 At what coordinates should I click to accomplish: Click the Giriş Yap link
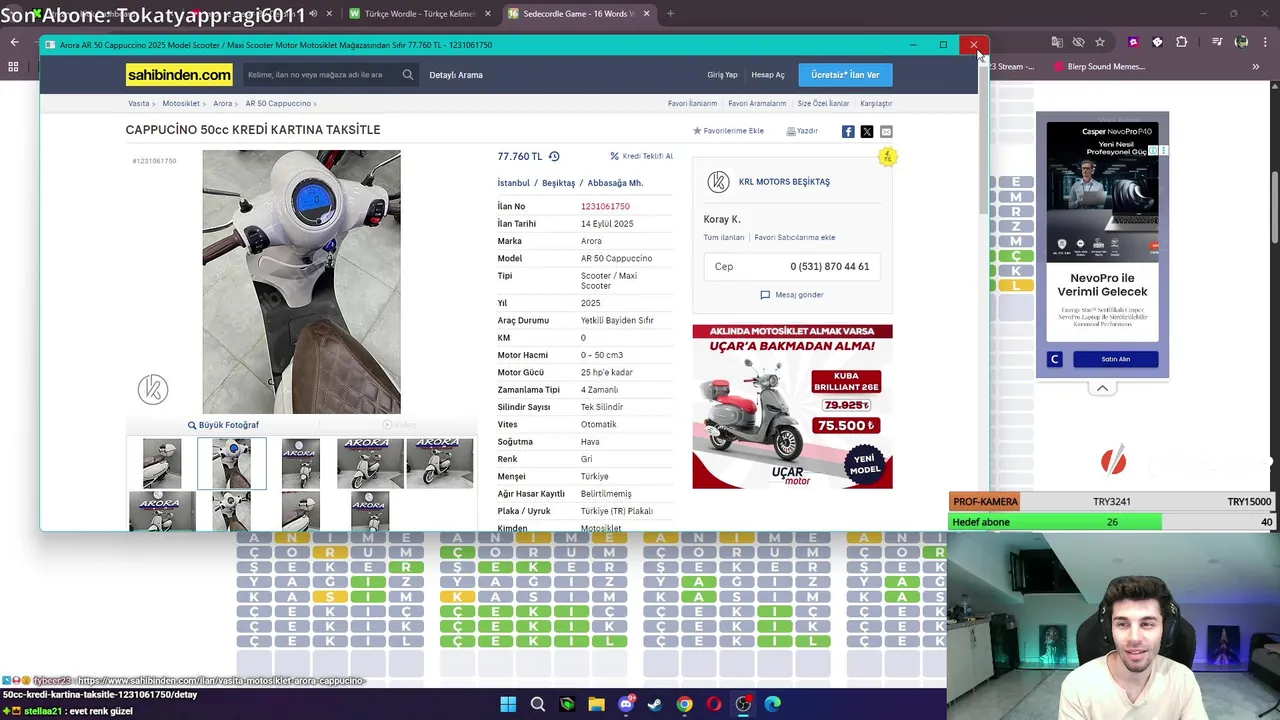[x=722, y=75]
